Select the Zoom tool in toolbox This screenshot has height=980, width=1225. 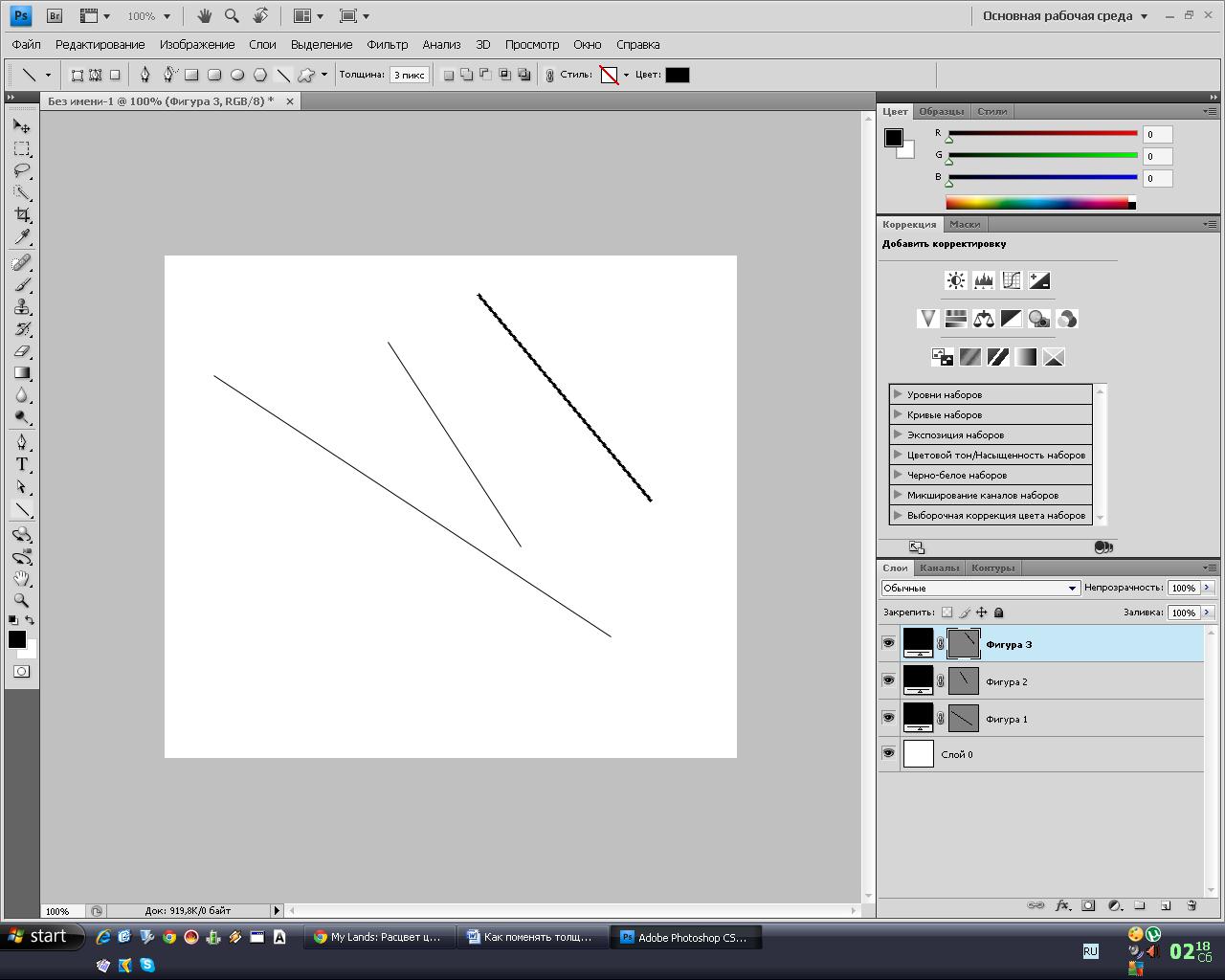[21, 600]
